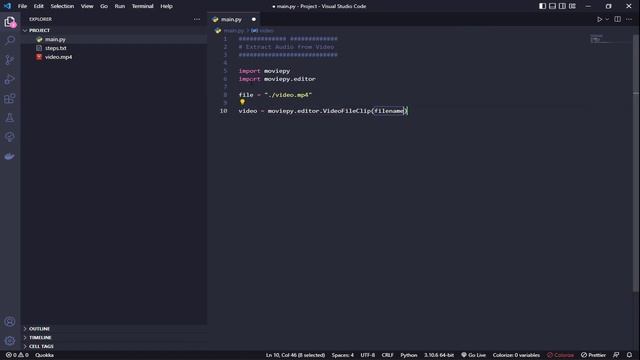
Task: Toggle Prettier formatter status
Action: point(593,355)
